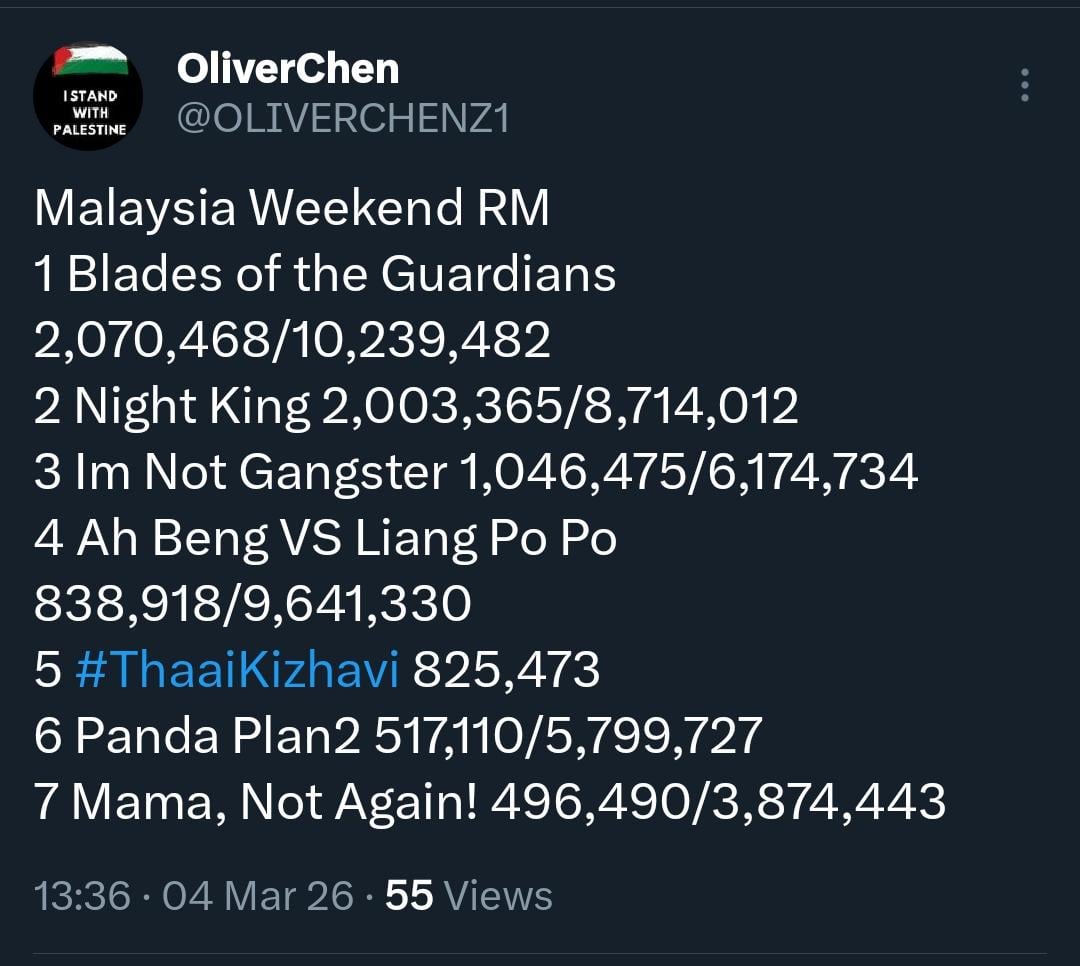Screen dimensions: 1080x966
Task: Click the "Mama, Not Again!" entry
Action: click(x=275, y=802)
